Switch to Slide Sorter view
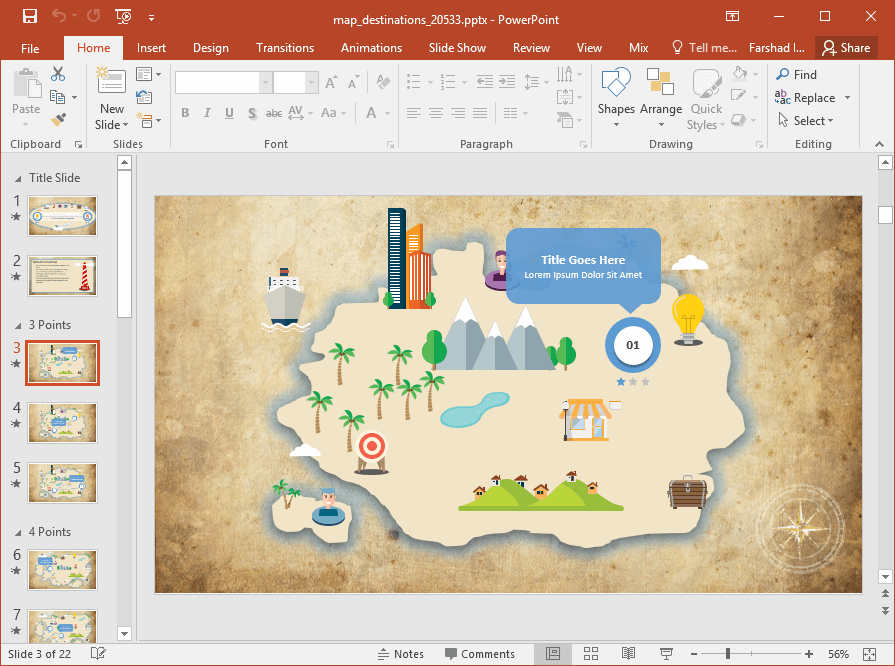This screenshot has height=666, width=895. pyautogui.click(x=590, y=654)
